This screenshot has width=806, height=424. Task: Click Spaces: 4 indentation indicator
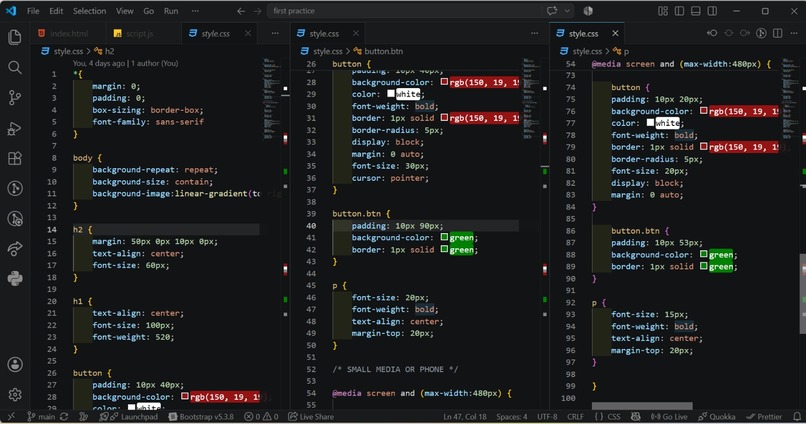coord(511,417)
